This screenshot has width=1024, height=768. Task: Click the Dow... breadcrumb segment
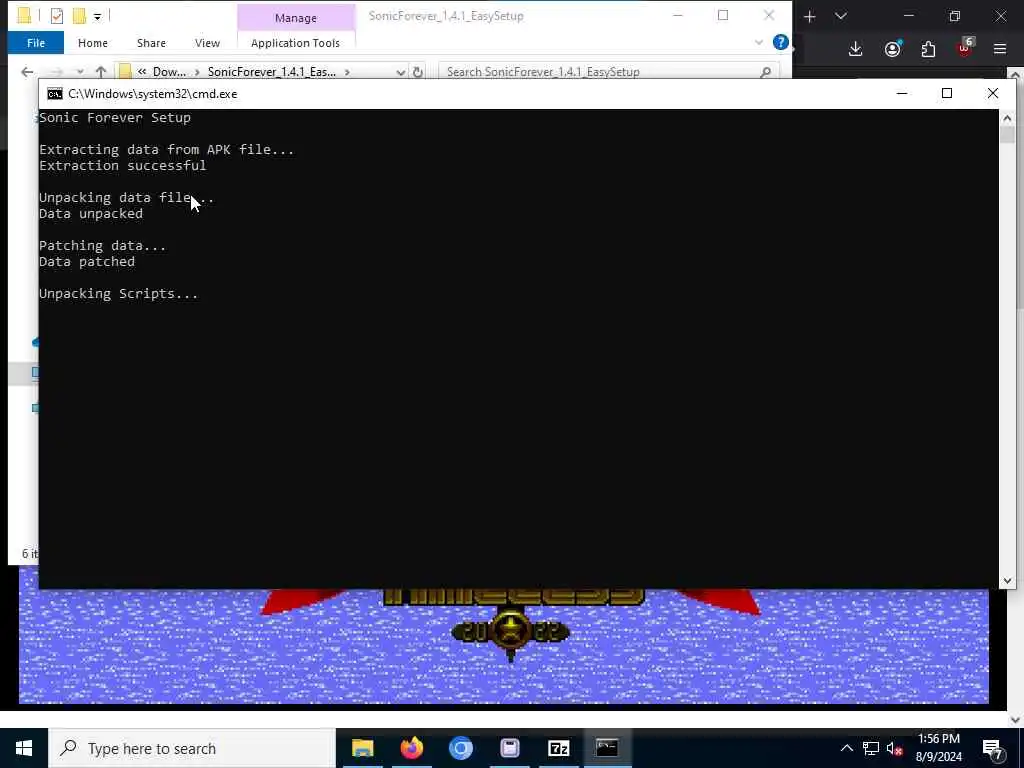[x=169, y=72]
